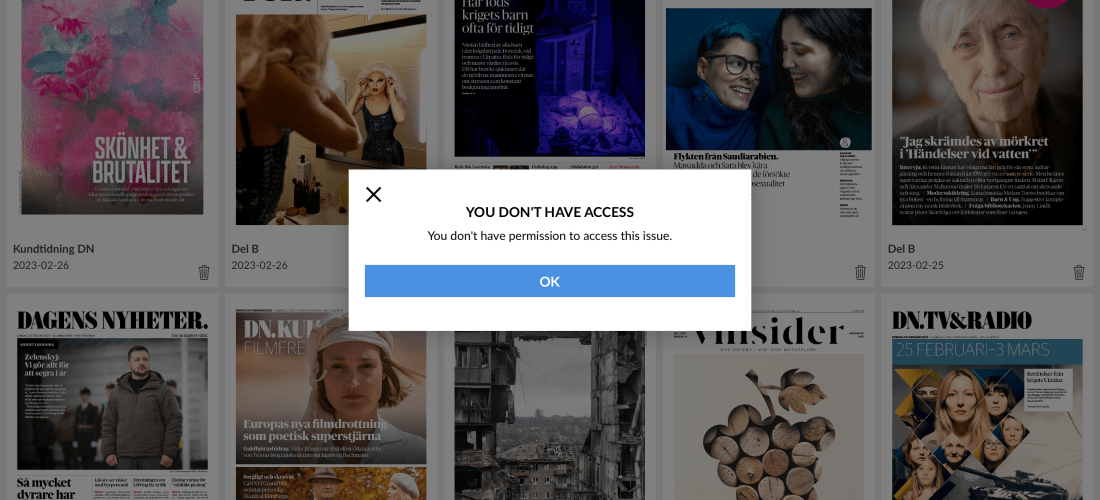Click trash icon for Del B 2023-02-25
Image resolution: width=1100 pixels, height=500 pixels.
(1079, 272)
